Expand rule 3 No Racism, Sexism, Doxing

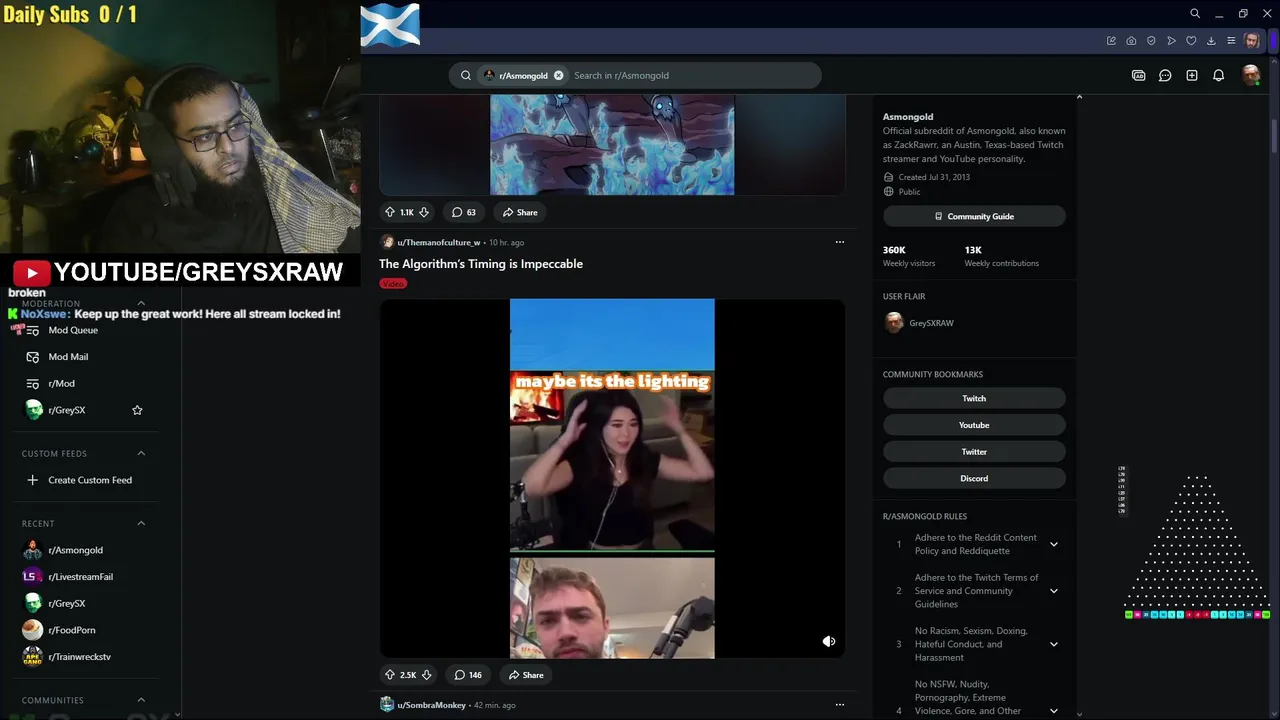(x=1054, y=644)
